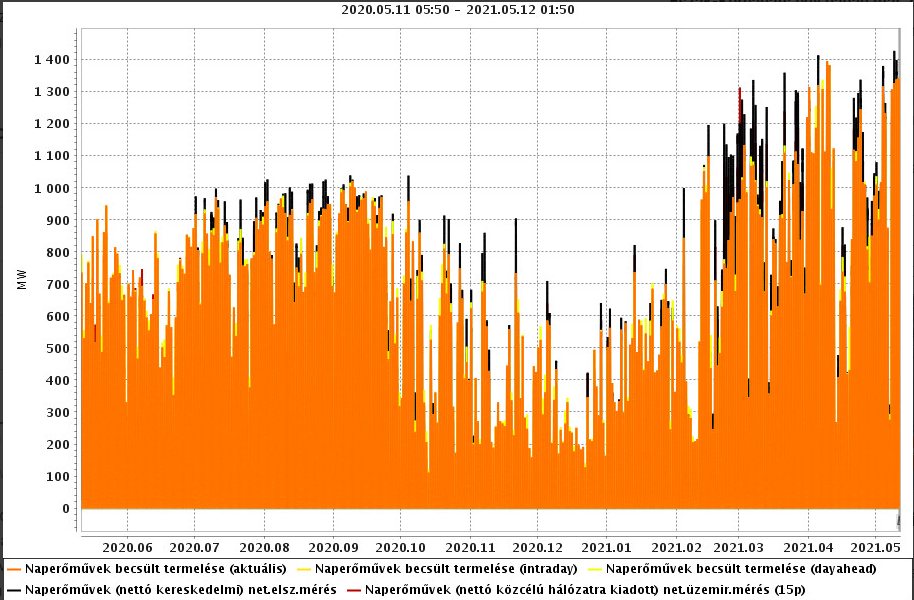Click the 1 200 y-axis value

[x=51, y=124]
